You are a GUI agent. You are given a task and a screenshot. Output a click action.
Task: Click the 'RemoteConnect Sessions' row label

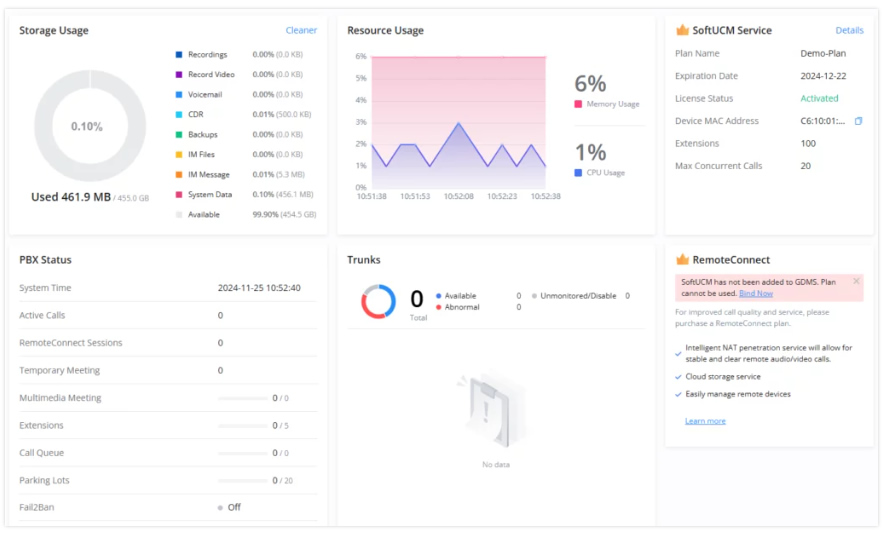tap(71, 343)
